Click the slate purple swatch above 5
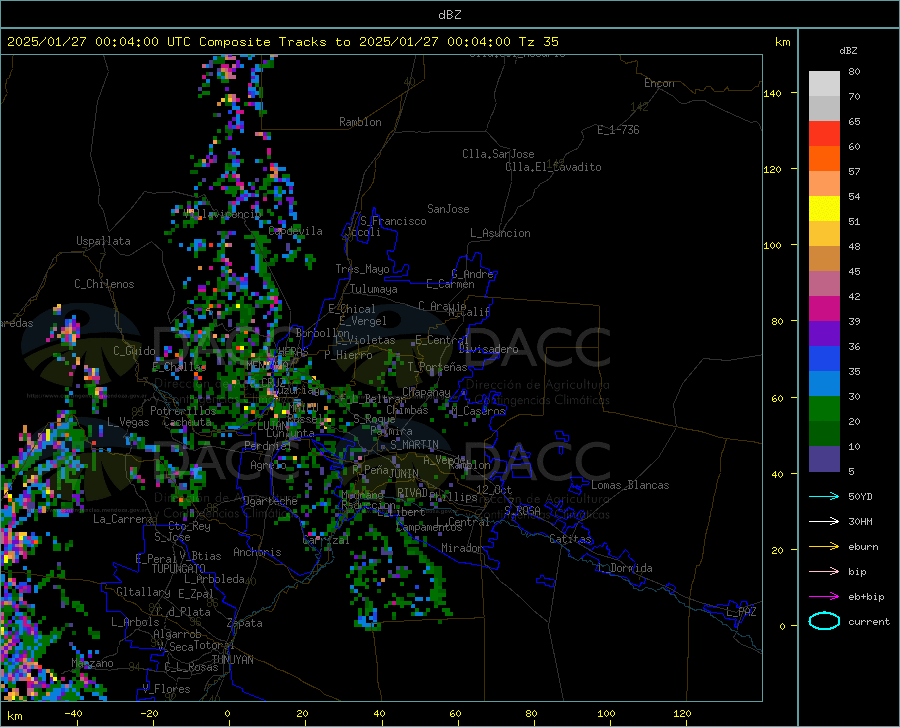Screen dimensions: 900x727 click(824, 459)
